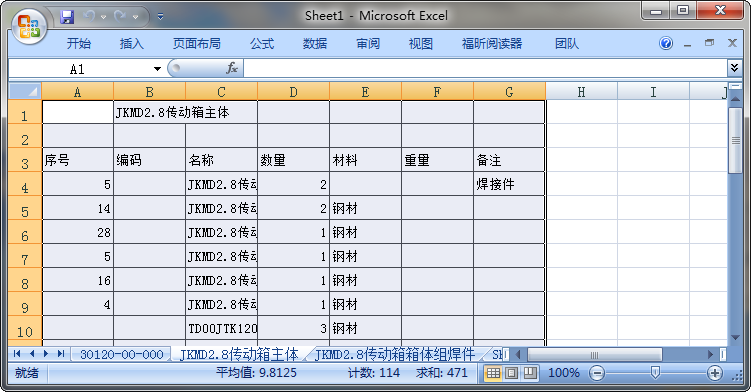Select the 焊接件 cell
The width and height of the screenshot is (751, 392).
point(509,184)
